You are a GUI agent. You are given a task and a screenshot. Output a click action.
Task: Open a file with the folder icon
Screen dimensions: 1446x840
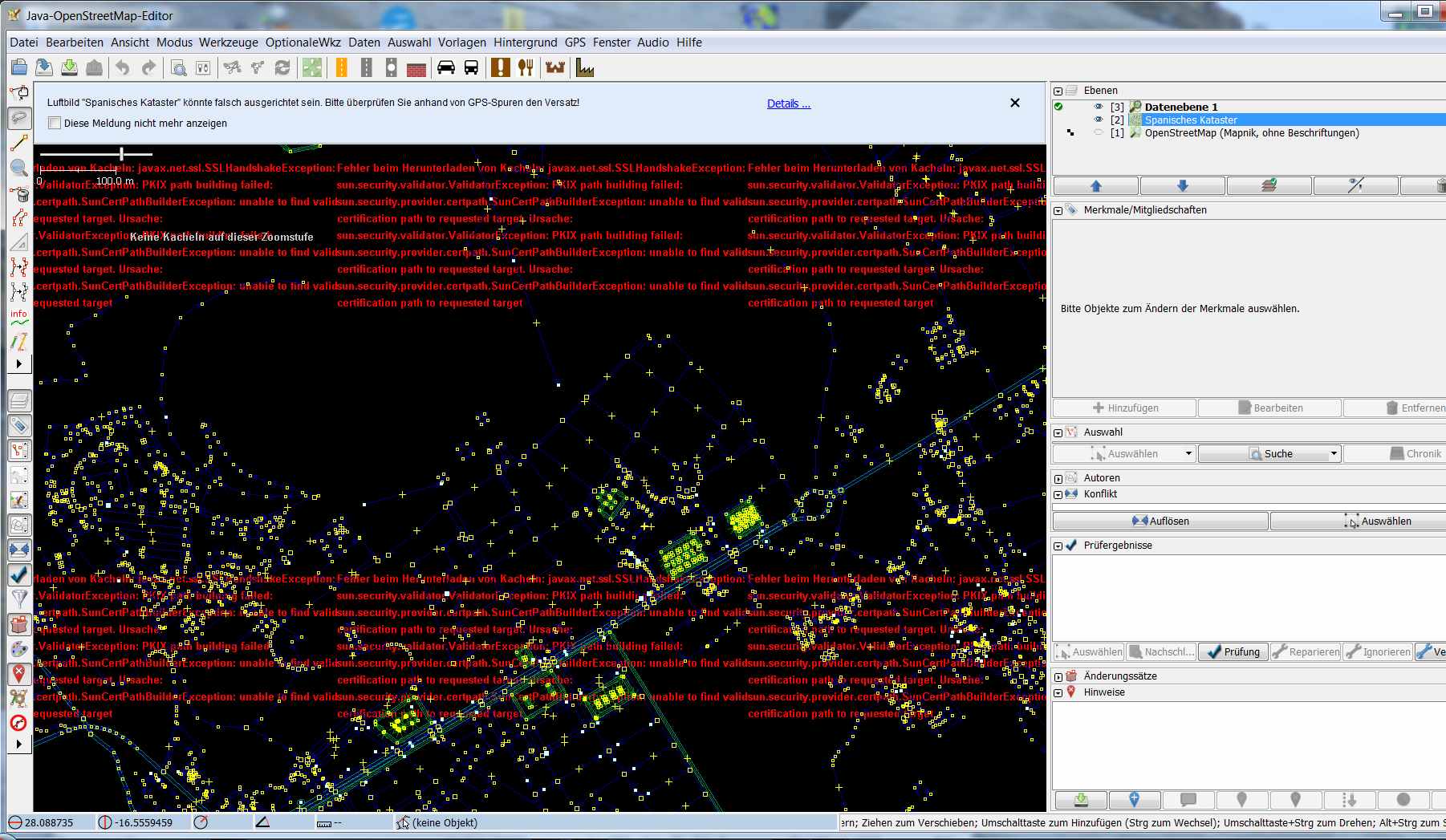coord(19,68)
